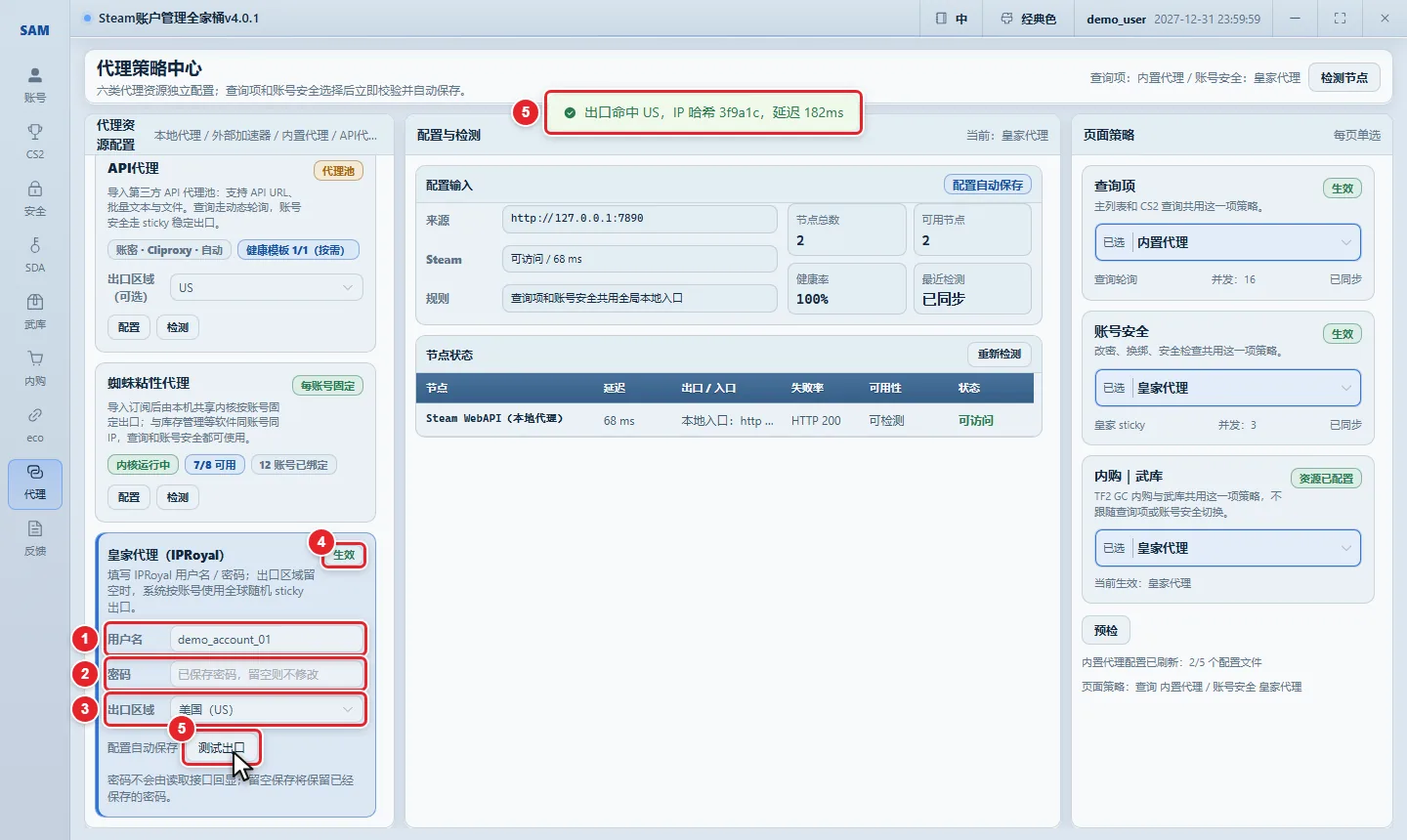
Task: Open the 内购 | 武库 strategy dropdown
Action: click(x=1227, y=548)
